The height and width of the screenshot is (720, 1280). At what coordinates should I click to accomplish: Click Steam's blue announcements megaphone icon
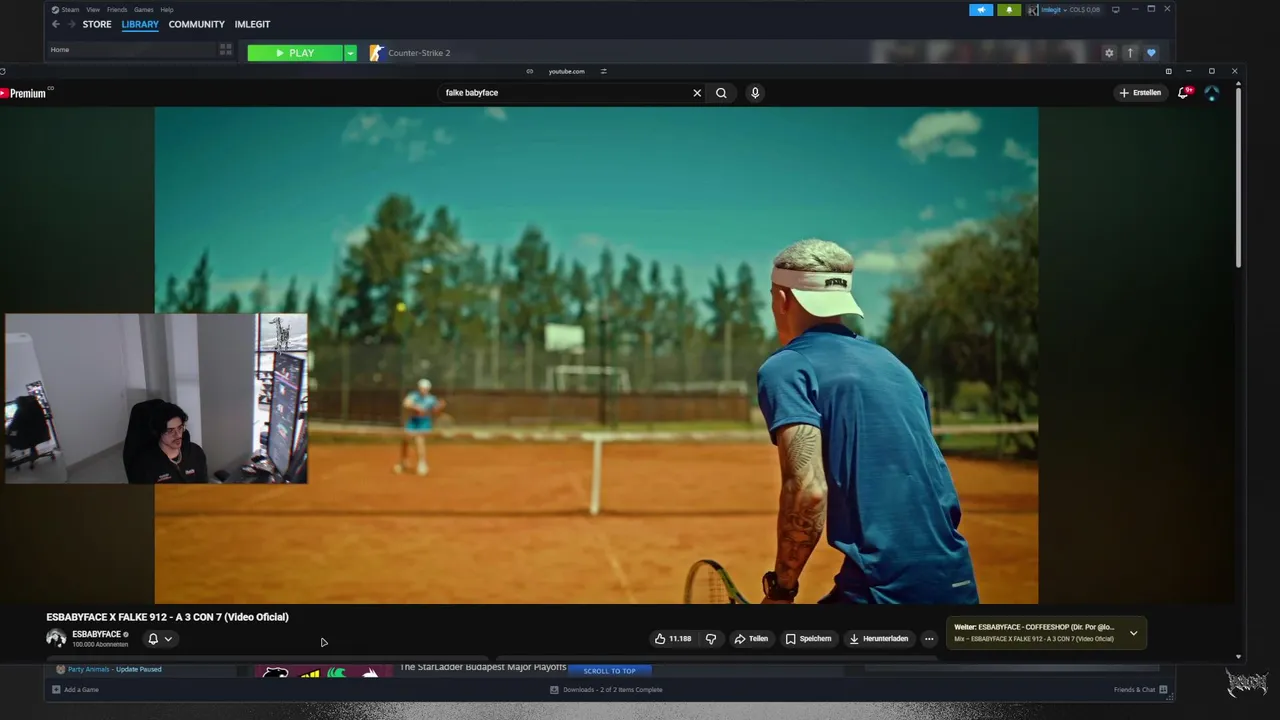tap(981, 10)
